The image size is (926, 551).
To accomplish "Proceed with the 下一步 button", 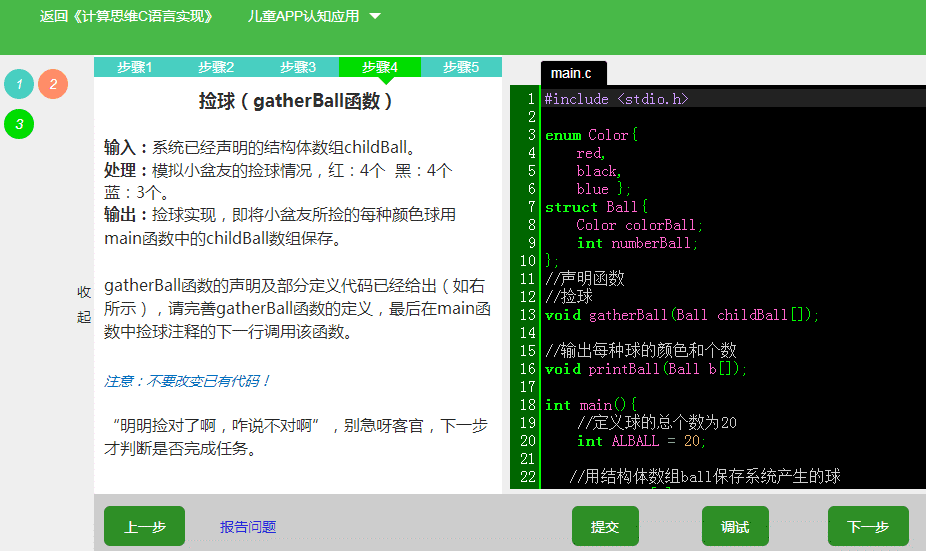I will coord(868,526).
